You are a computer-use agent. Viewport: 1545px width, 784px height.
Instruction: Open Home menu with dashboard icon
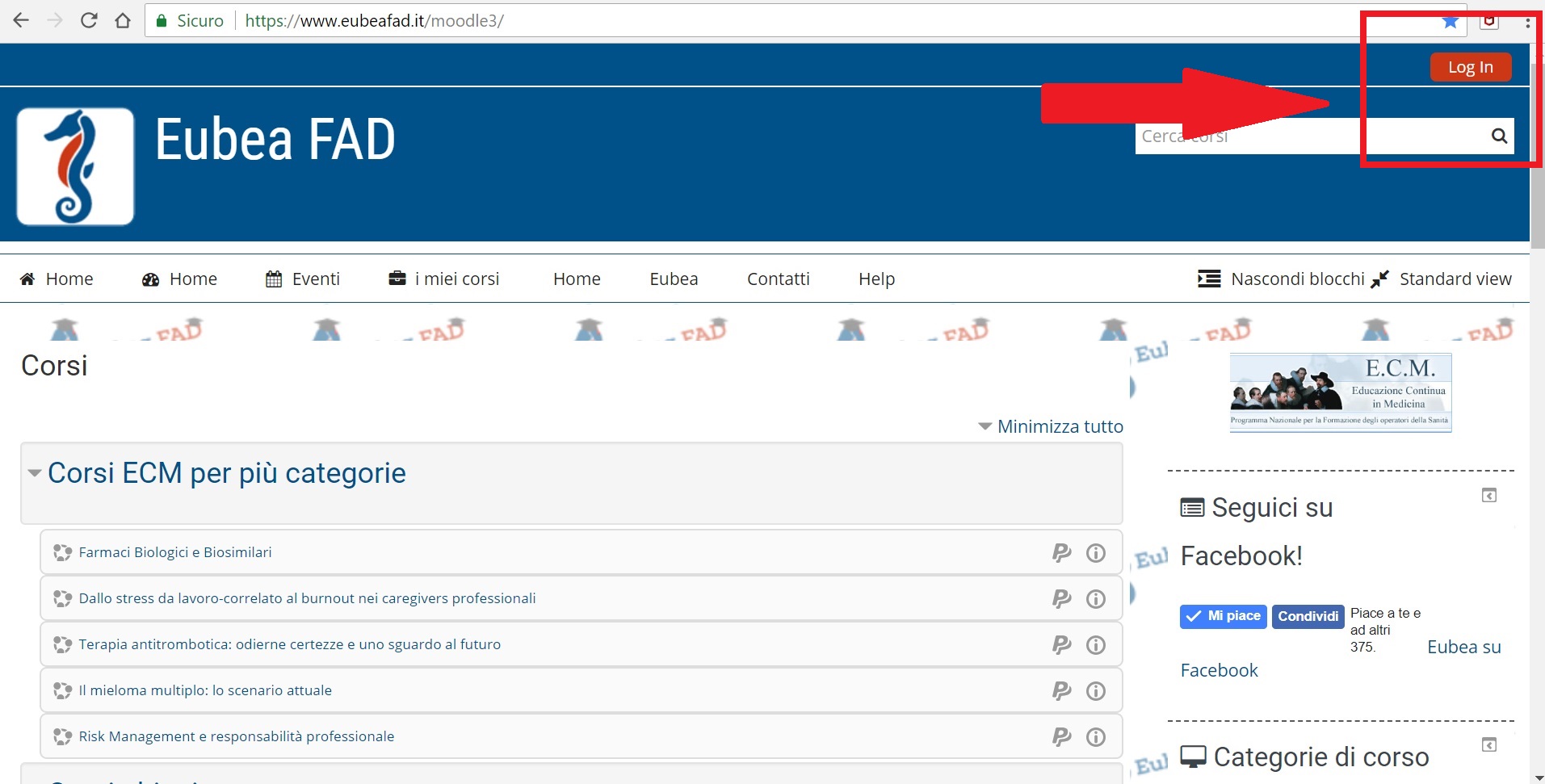[179, 279]
